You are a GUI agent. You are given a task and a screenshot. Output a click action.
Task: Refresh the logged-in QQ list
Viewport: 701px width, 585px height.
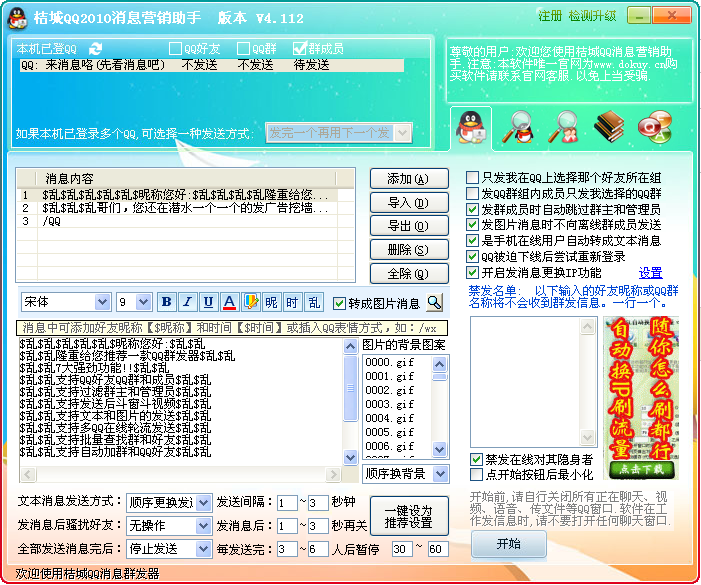point(95,48)
